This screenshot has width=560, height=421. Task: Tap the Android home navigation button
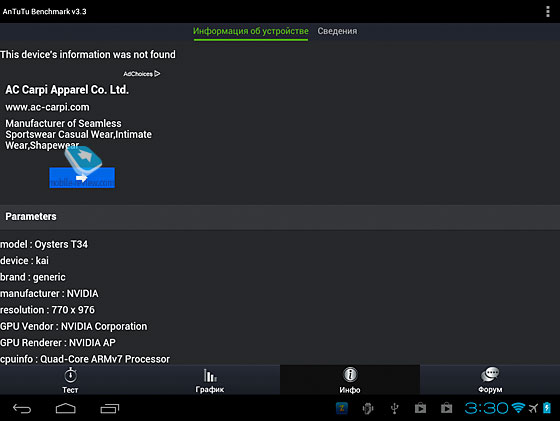pyautogui.click(x=66, y=408)
